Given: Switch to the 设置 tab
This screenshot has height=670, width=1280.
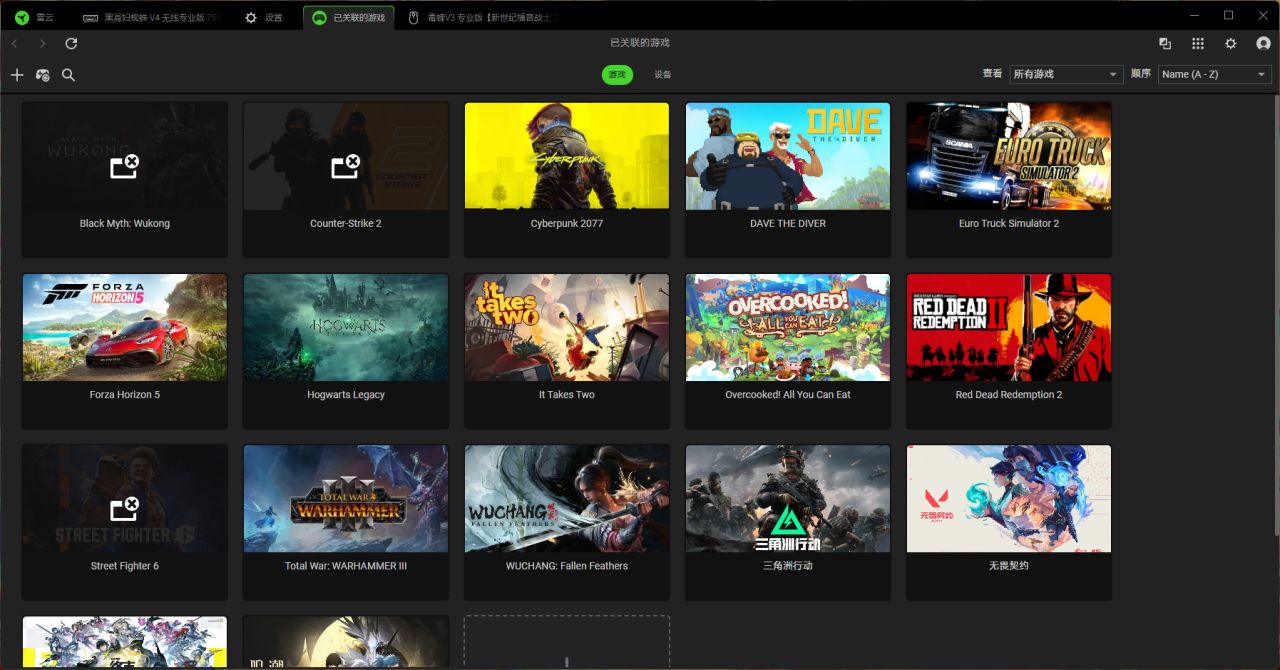Looking at the screenshot, I should point(265,17).
